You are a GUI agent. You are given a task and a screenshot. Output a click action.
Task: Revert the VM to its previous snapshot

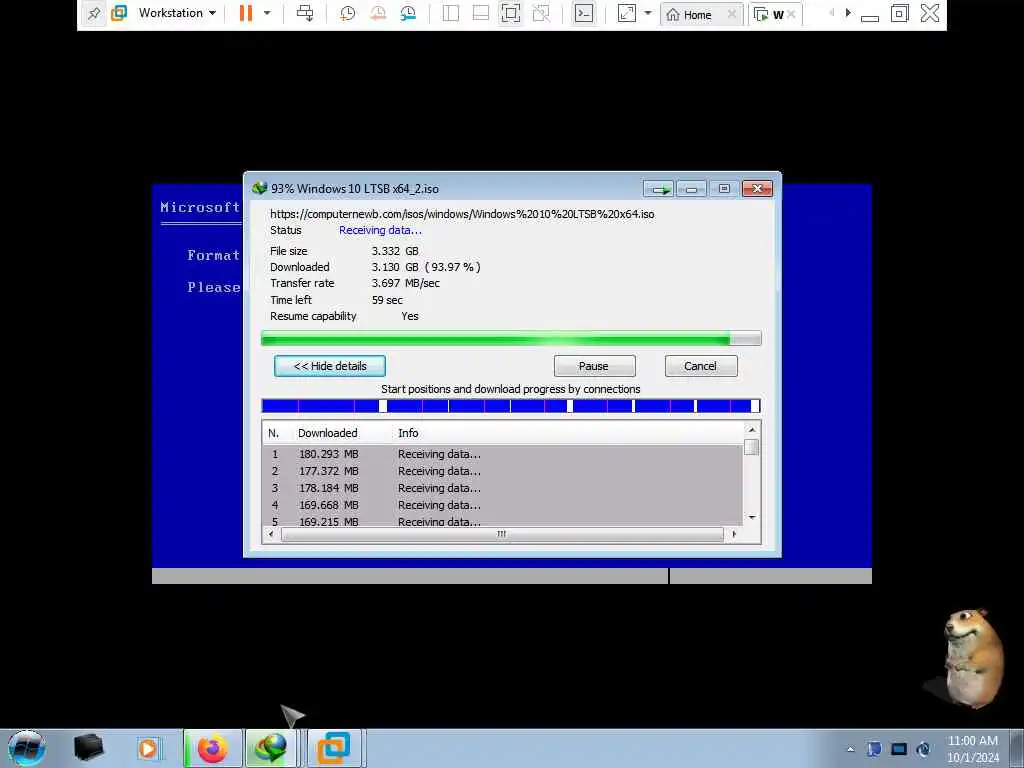tap(377, 13)
